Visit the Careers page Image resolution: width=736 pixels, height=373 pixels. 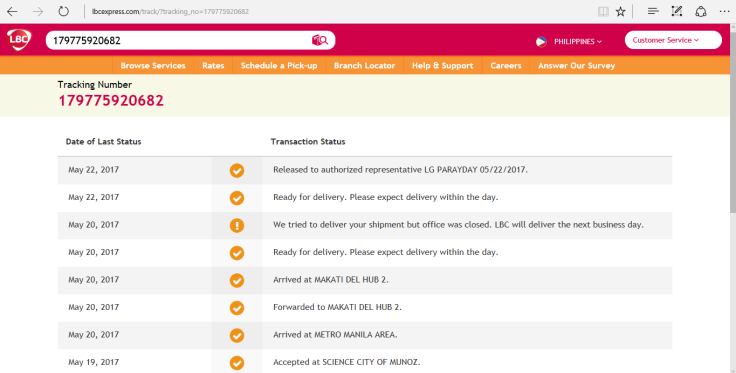pyautogui.click(x=506, y=66)
